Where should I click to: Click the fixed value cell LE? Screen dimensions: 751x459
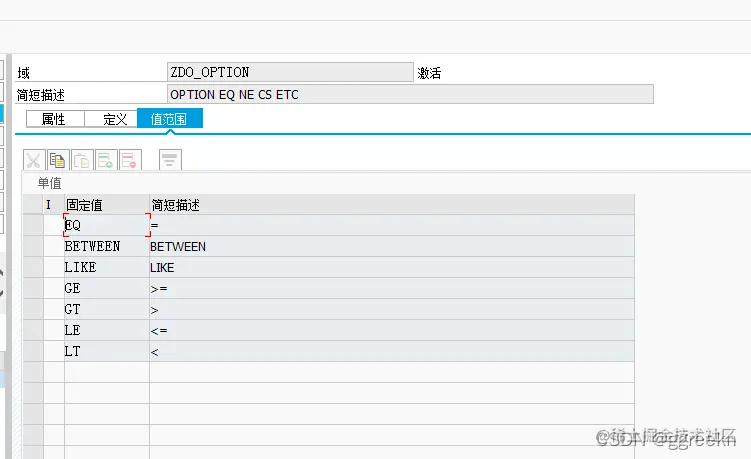(x=107, y=331)
